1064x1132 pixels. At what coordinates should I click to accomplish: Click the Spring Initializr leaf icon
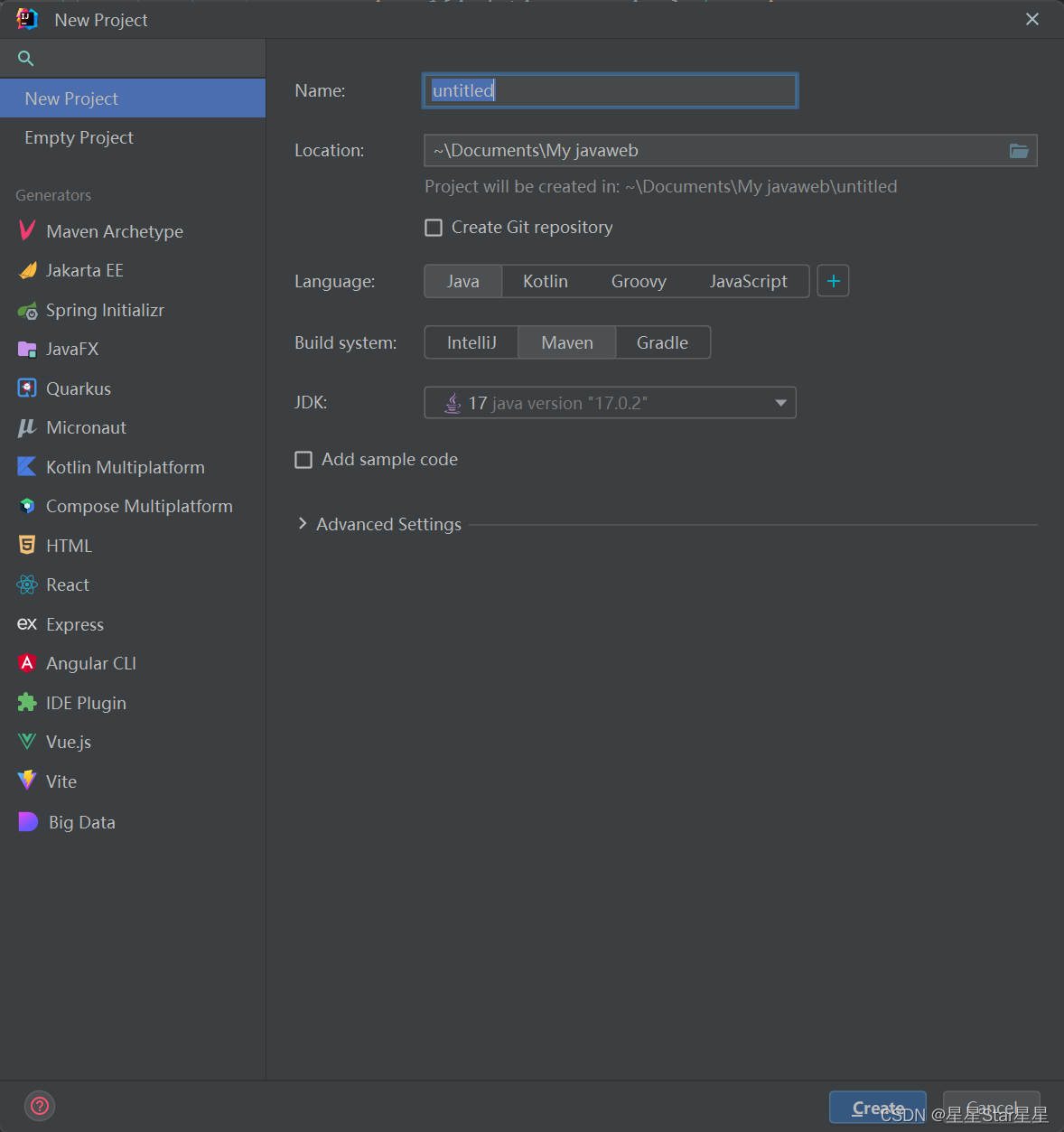point(27,310)
